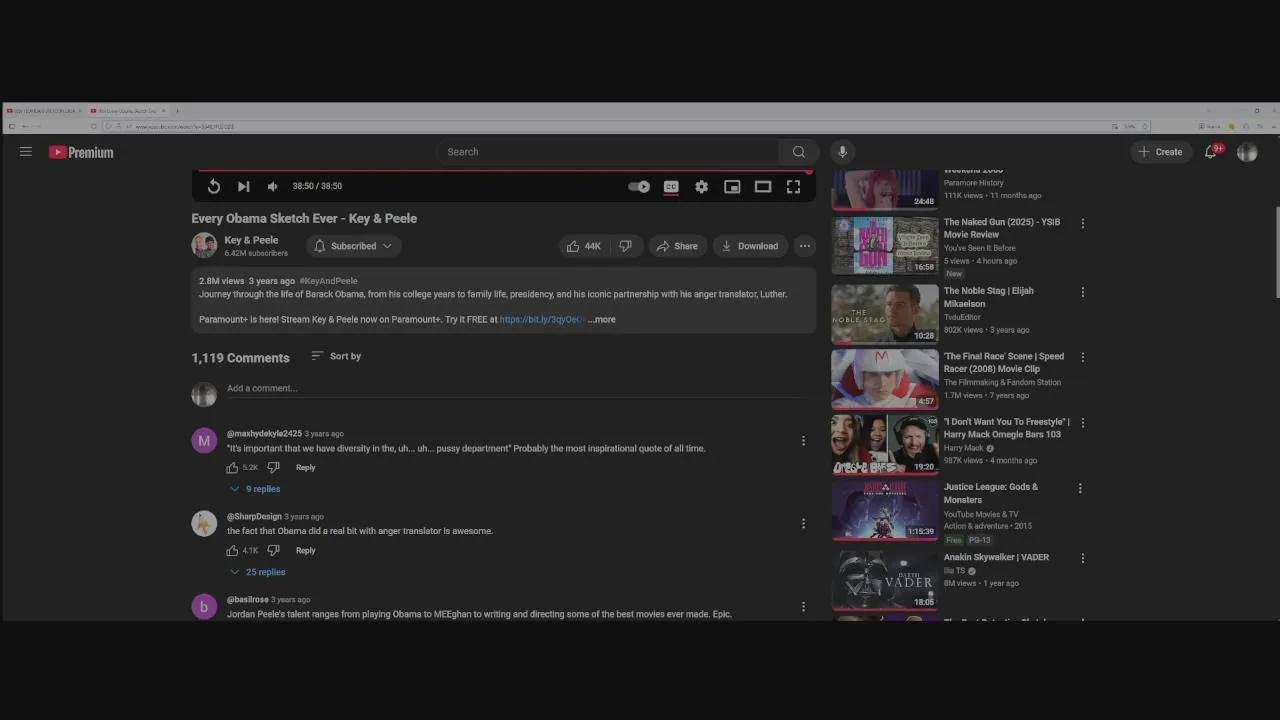Replay the video
The height and width of the screenshot is (720, 1280).
[x=213, y=186]
